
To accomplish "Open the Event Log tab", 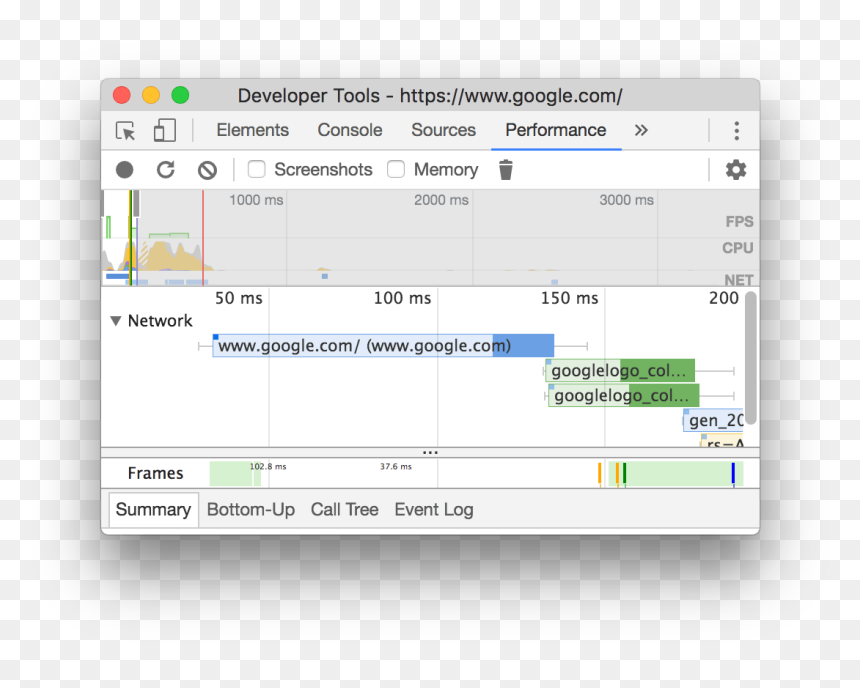I will 434,510.
